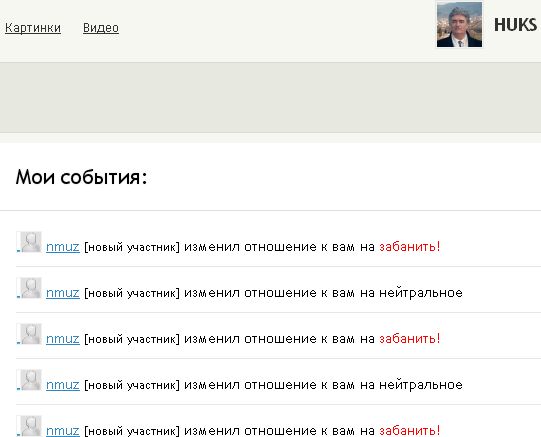Click nmuz avatar in third event
Image resolution: width=541 pixels, height=437 pixels.
(x=30, y=334)
